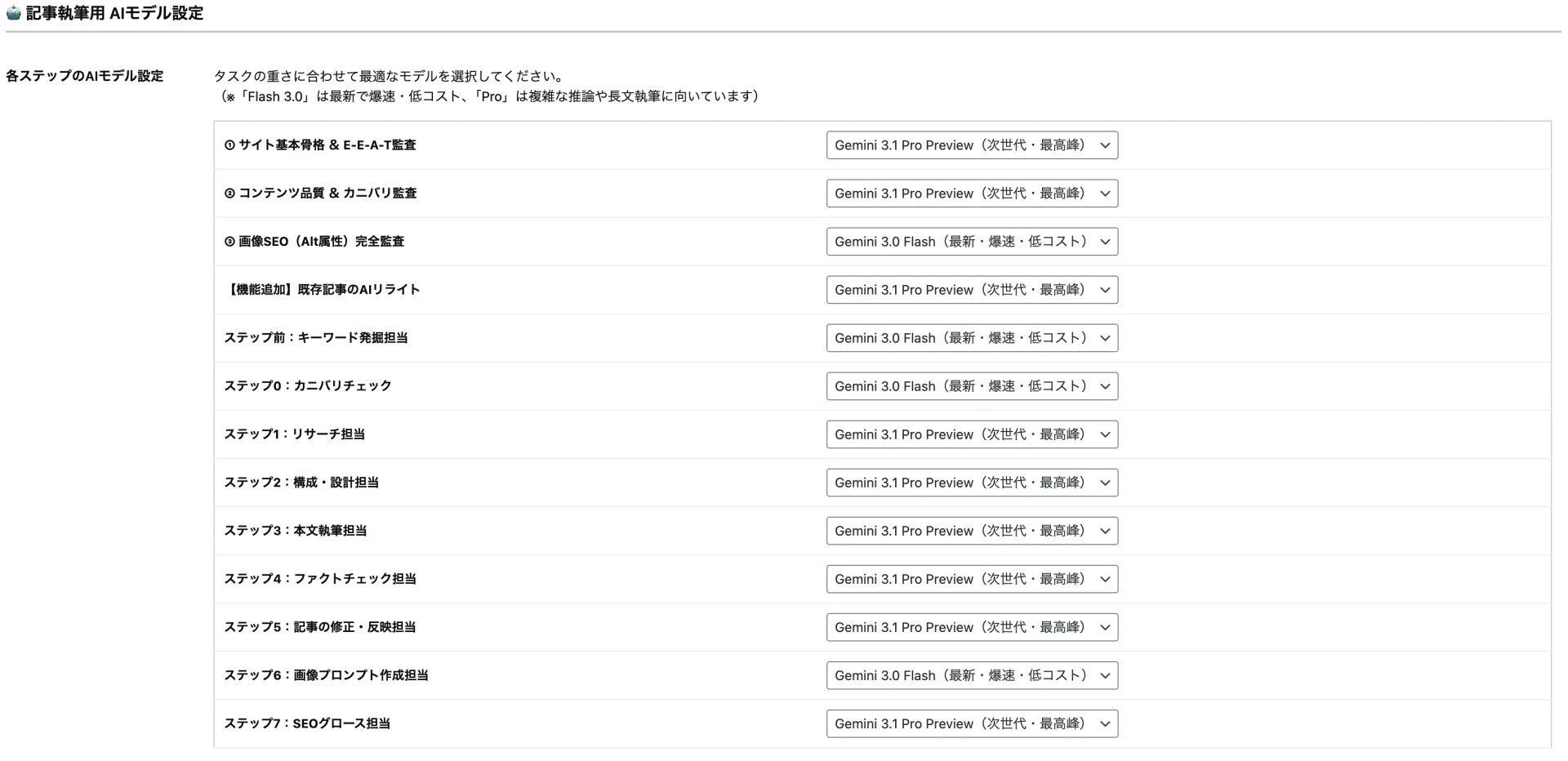Open the 既存記事のAIリライト model dropdown
The width and height of the screenshot is (1568, 761).
(971, 290)
